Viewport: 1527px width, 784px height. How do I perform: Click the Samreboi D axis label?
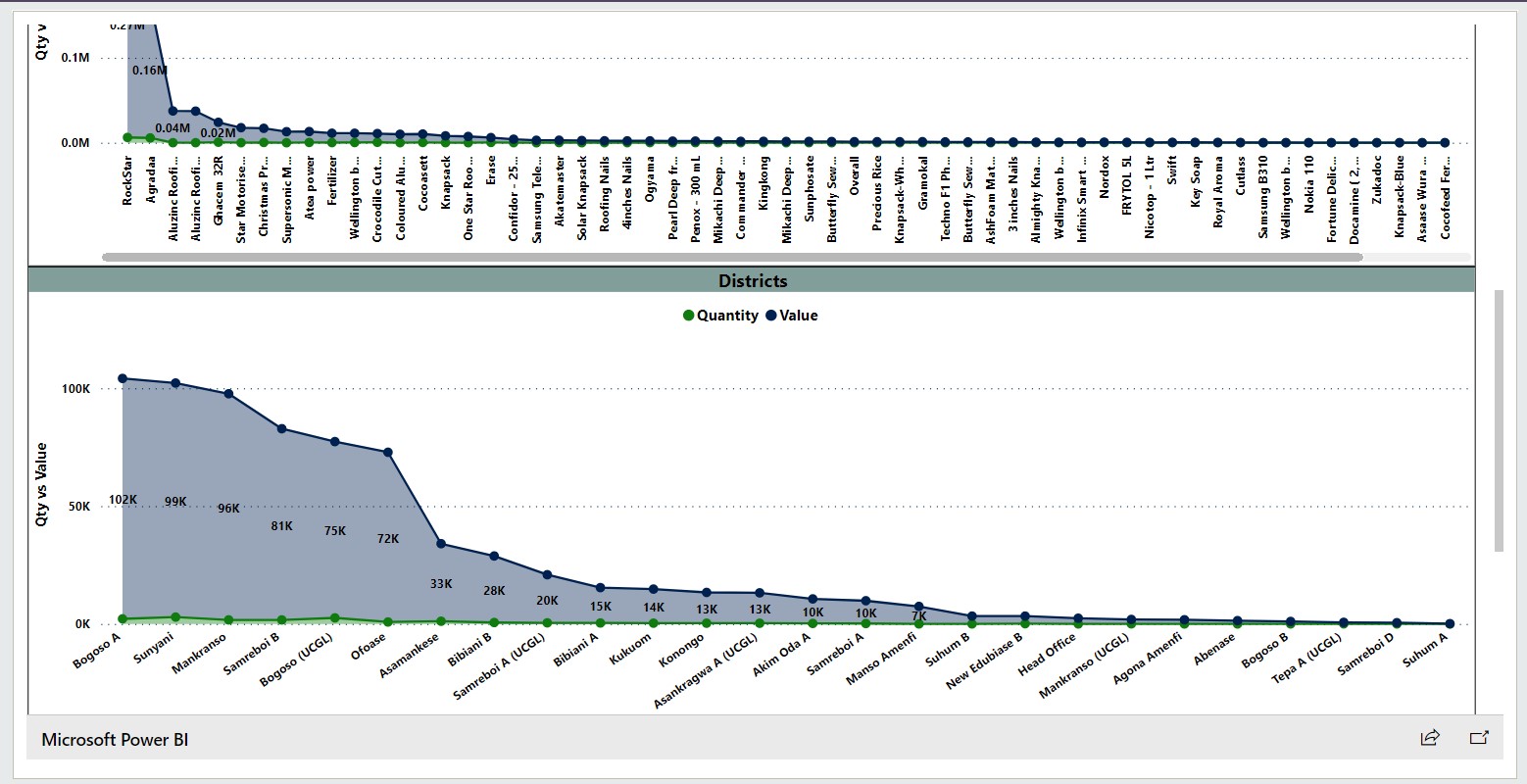point(1366,653)
